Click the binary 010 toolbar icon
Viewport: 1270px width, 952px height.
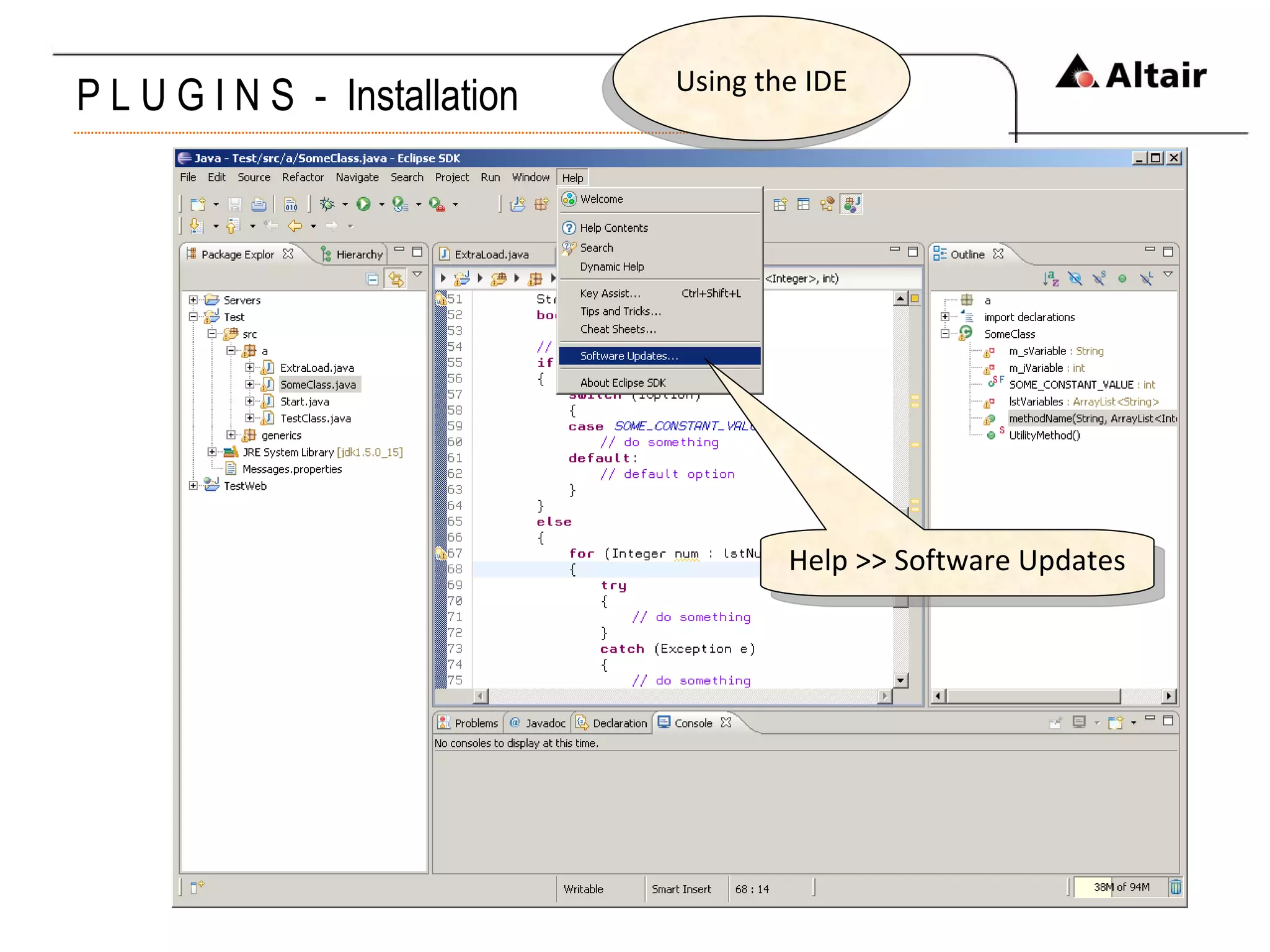[x=291, y=204]
